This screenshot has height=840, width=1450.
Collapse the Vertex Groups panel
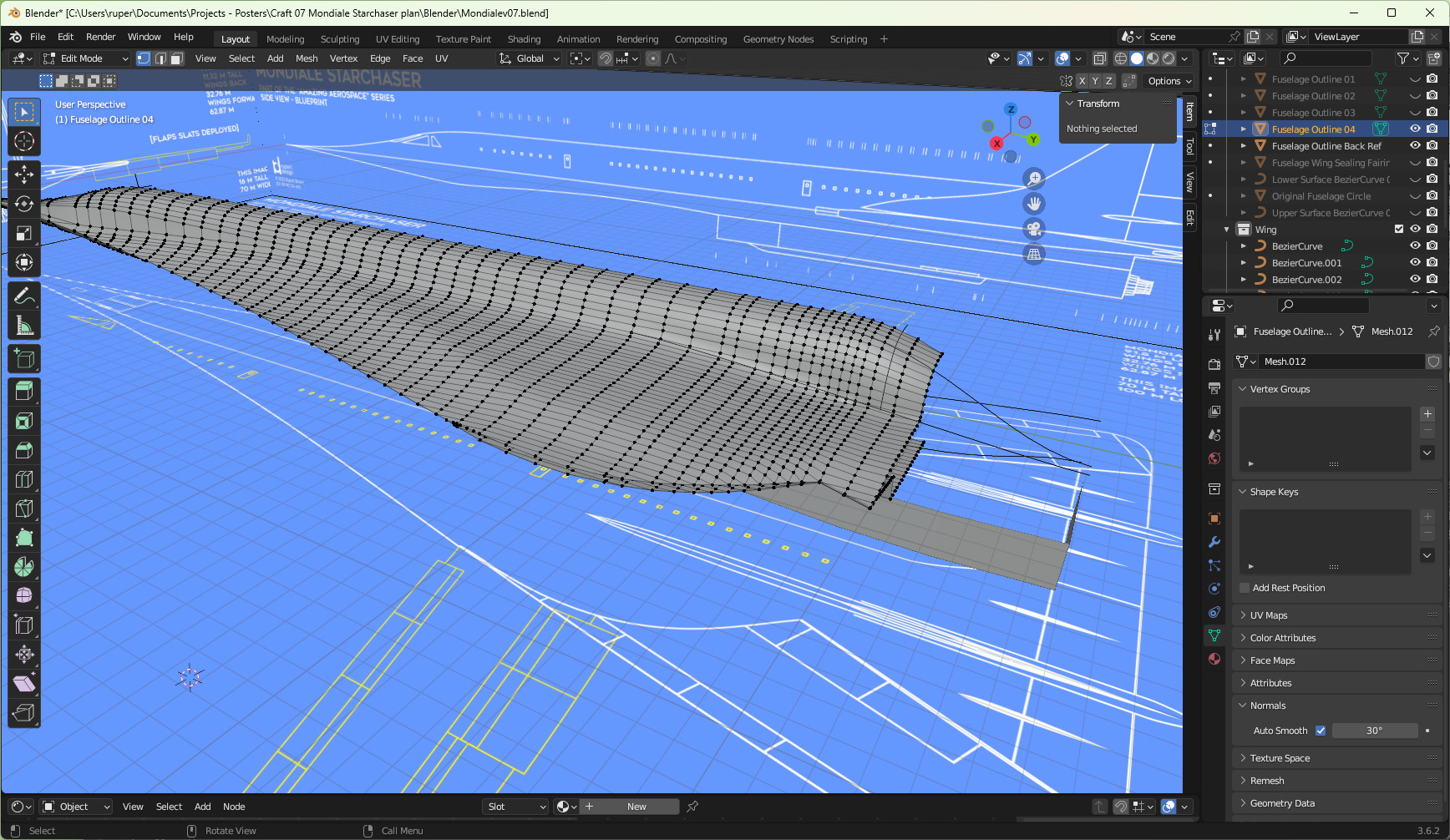pos(1243,389)
